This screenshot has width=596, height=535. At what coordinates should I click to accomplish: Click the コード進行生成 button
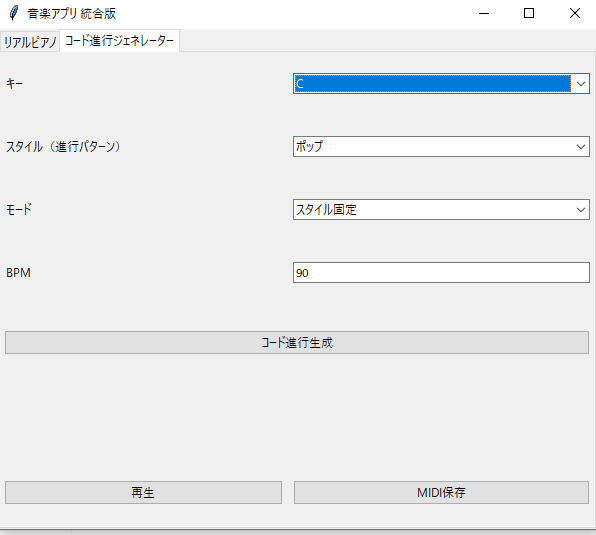[297, 343]
